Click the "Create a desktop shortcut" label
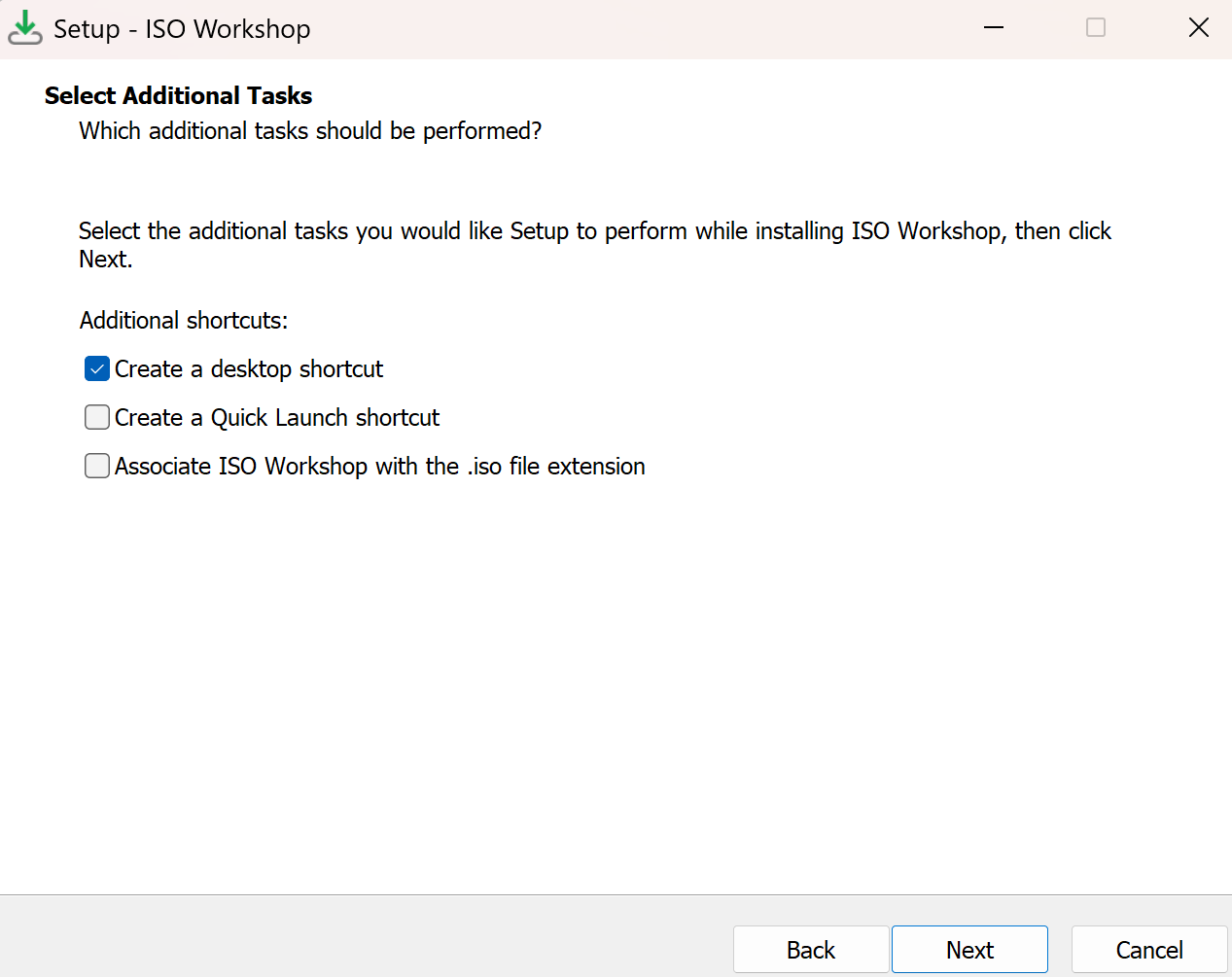Viewport: 1232px width, 977px height. click(249, 369)
